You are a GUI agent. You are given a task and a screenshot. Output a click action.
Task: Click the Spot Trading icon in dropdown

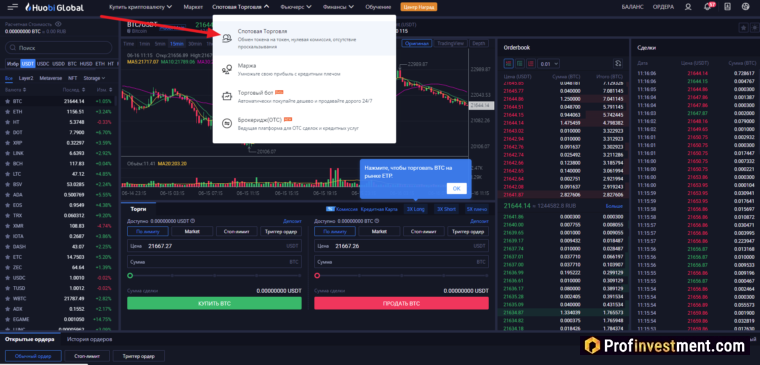(227, 39)
